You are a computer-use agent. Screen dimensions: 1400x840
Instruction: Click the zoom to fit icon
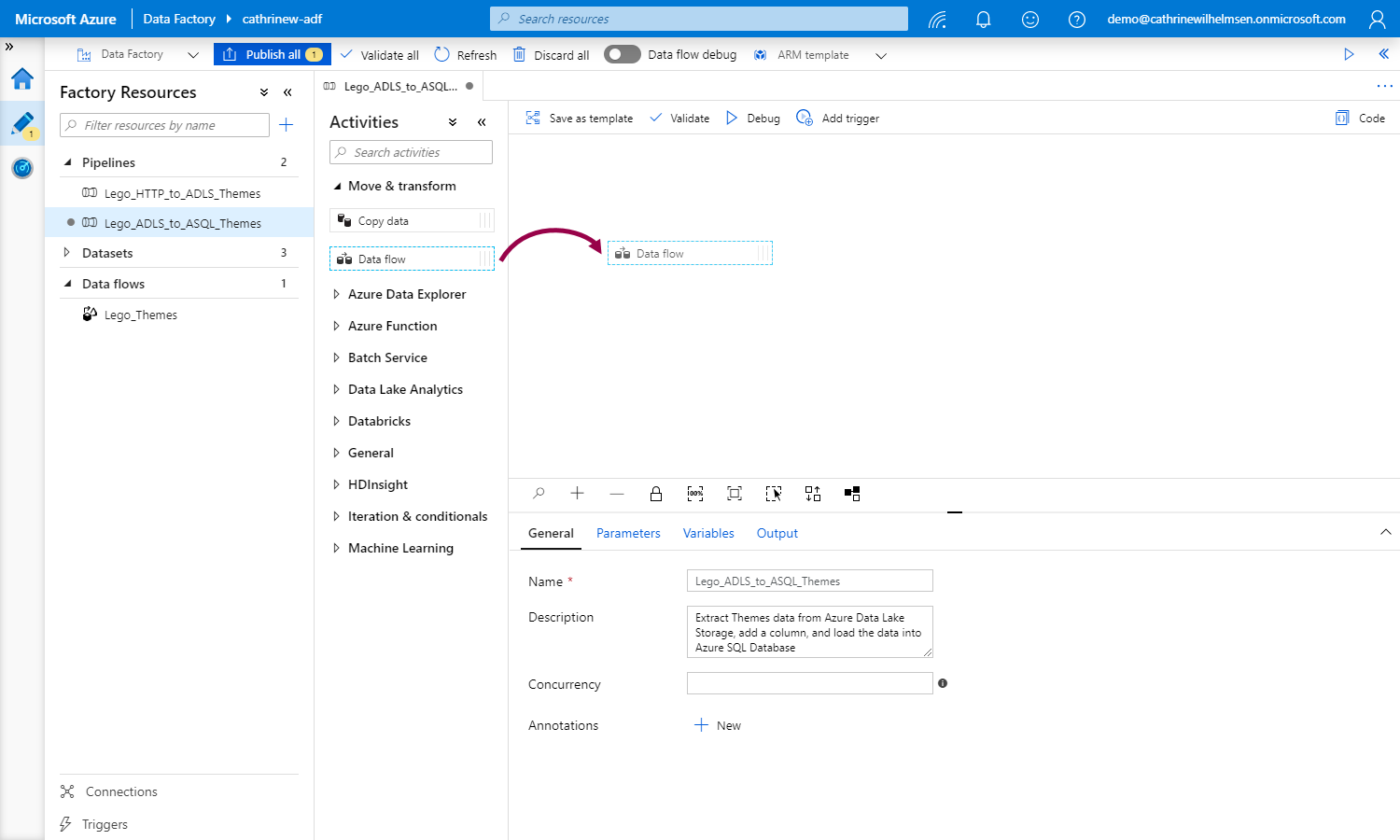coord(735,494)
